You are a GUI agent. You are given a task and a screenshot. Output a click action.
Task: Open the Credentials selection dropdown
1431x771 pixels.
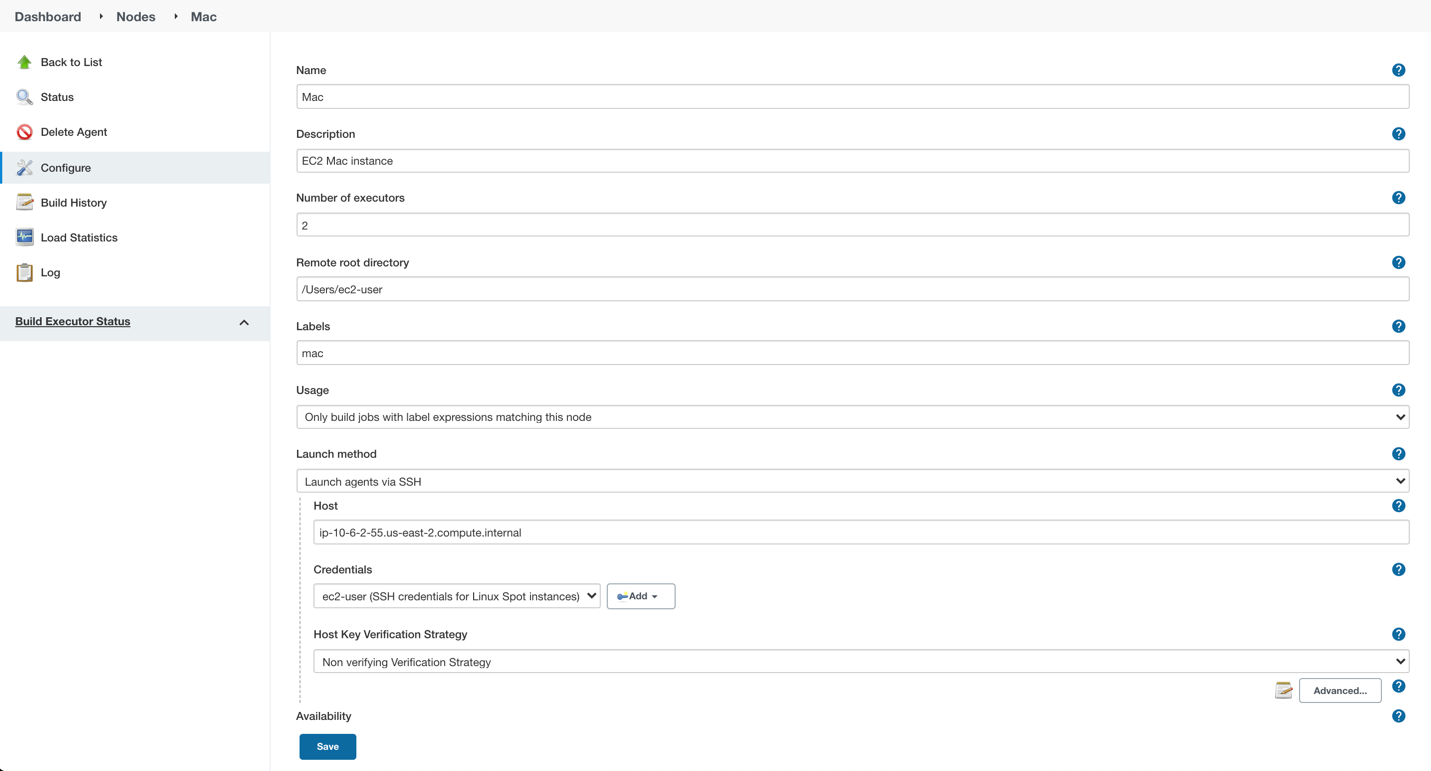pos(457,596)
